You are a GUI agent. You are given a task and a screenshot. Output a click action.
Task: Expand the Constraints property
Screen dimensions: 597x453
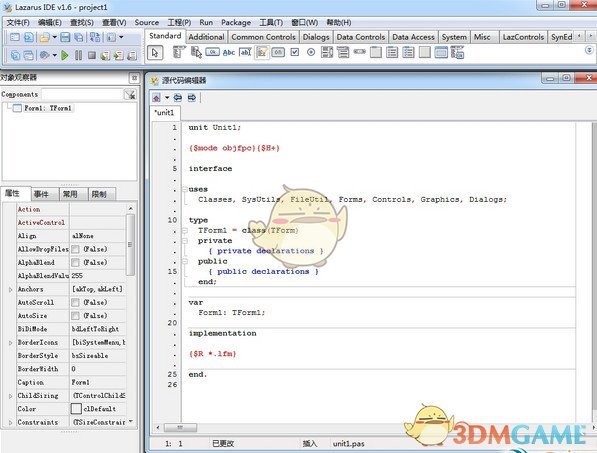[11, 423]
